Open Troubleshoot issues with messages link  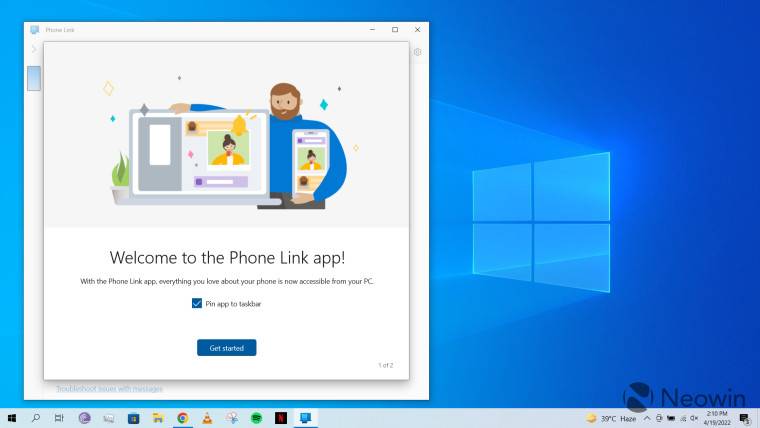109,388
